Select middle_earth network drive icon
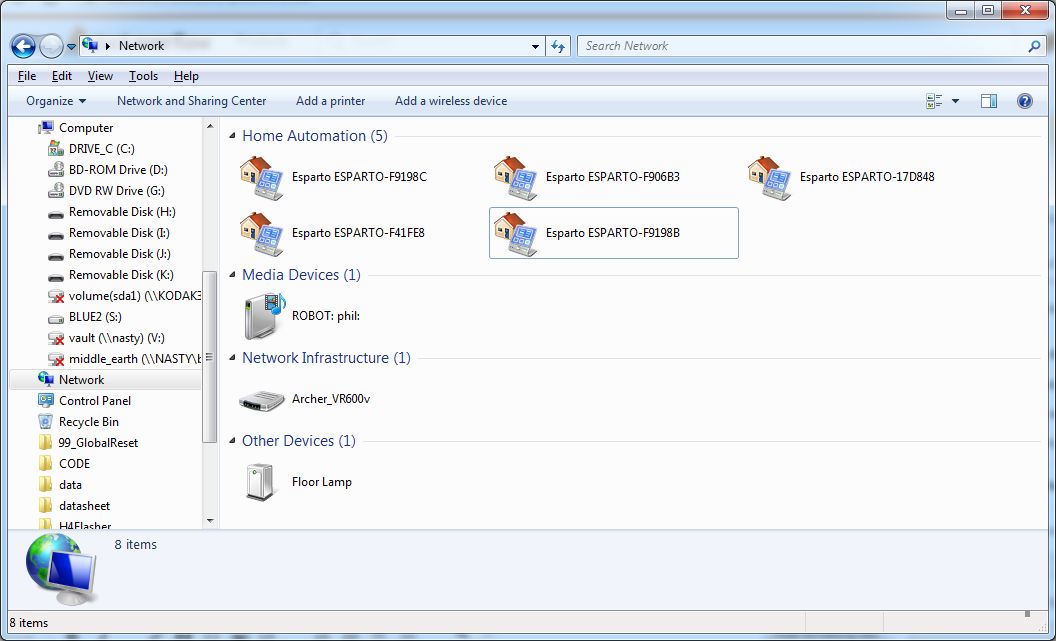Screen dimensions: 1056x641 [57, 359]
